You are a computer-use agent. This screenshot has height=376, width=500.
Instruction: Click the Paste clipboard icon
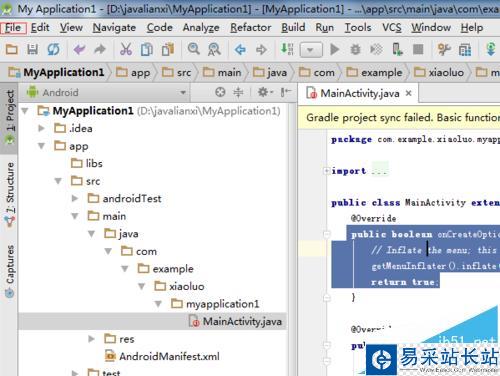168,49
